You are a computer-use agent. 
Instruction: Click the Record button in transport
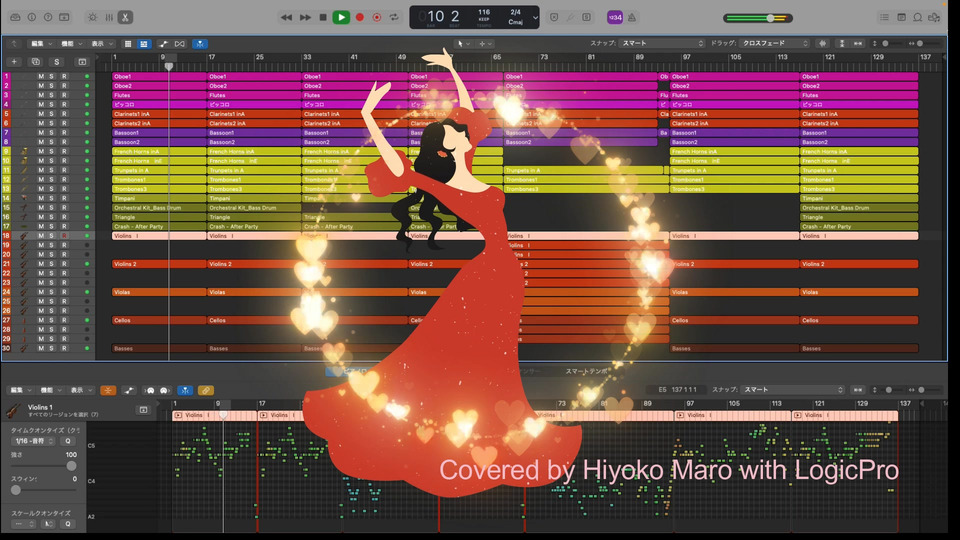pos(360,17)
